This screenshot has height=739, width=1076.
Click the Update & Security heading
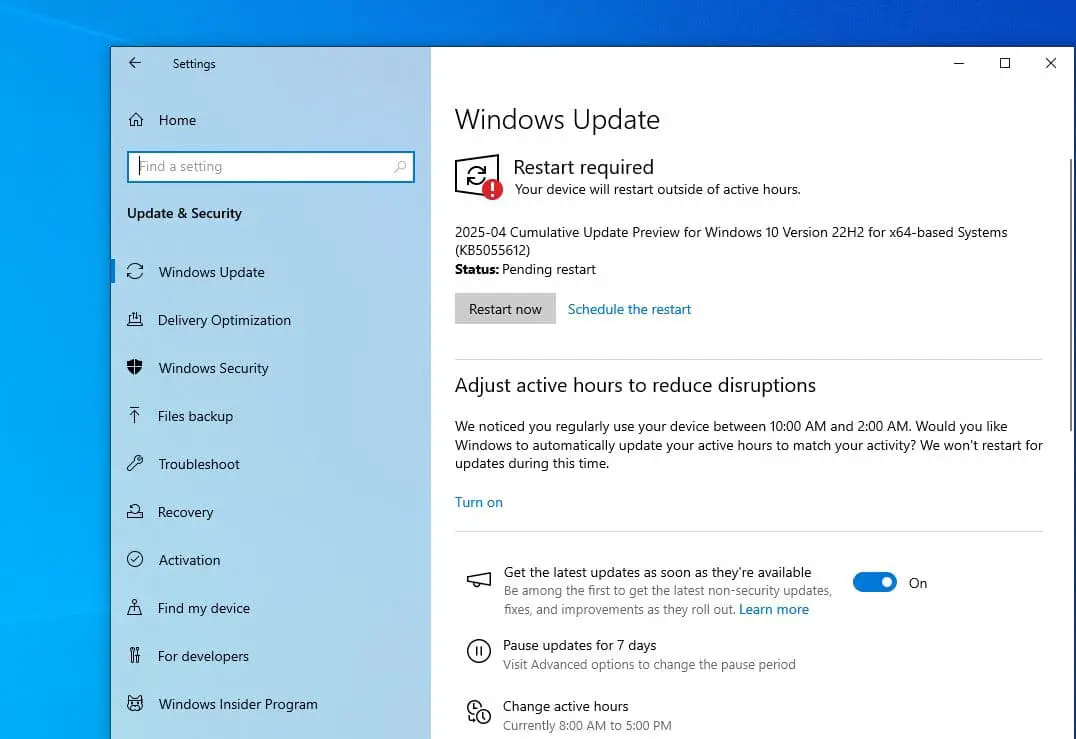point(184,213)
